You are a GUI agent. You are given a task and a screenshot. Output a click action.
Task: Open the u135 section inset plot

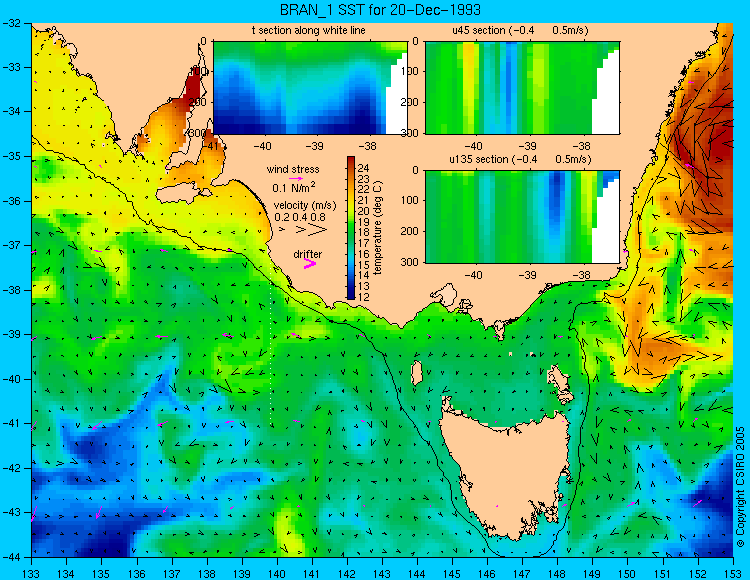click(x=522, y=216)
